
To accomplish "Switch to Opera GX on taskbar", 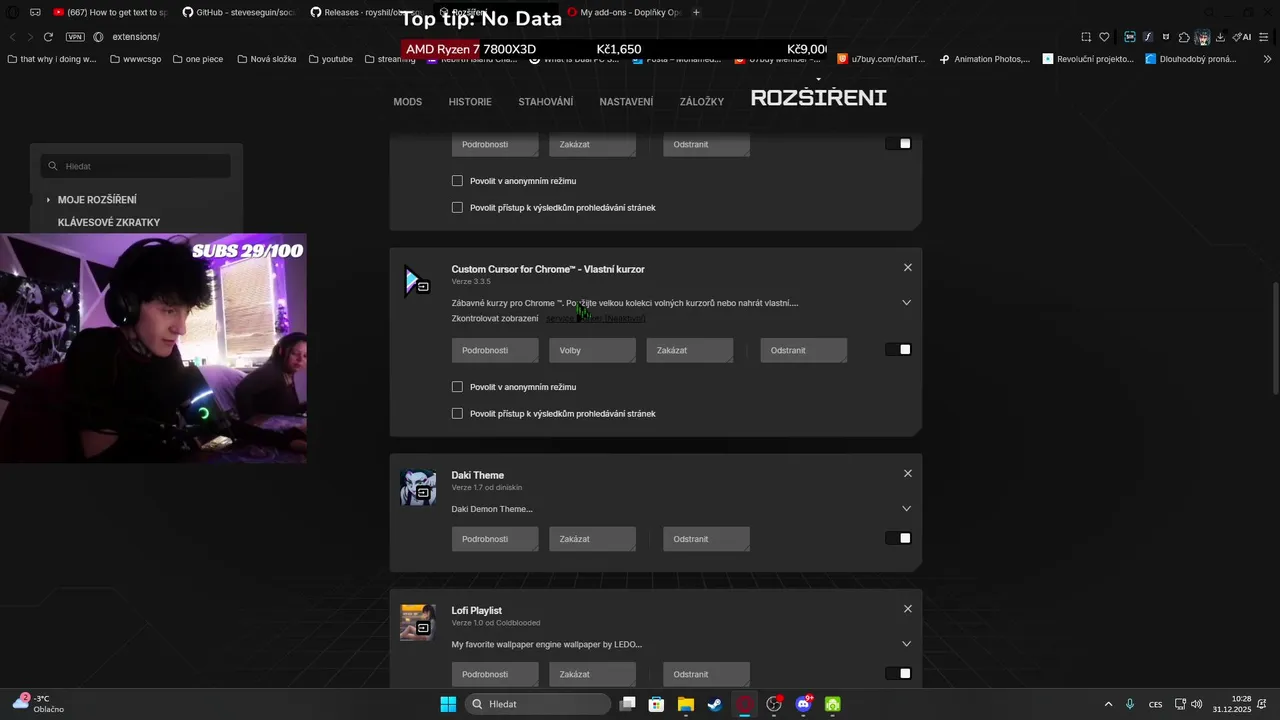I will 744,704.
